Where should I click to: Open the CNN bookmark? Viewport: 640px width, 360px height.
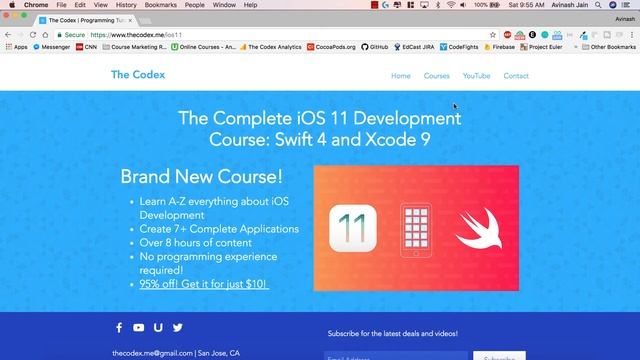pyautogui.click(x=87, y=47)
